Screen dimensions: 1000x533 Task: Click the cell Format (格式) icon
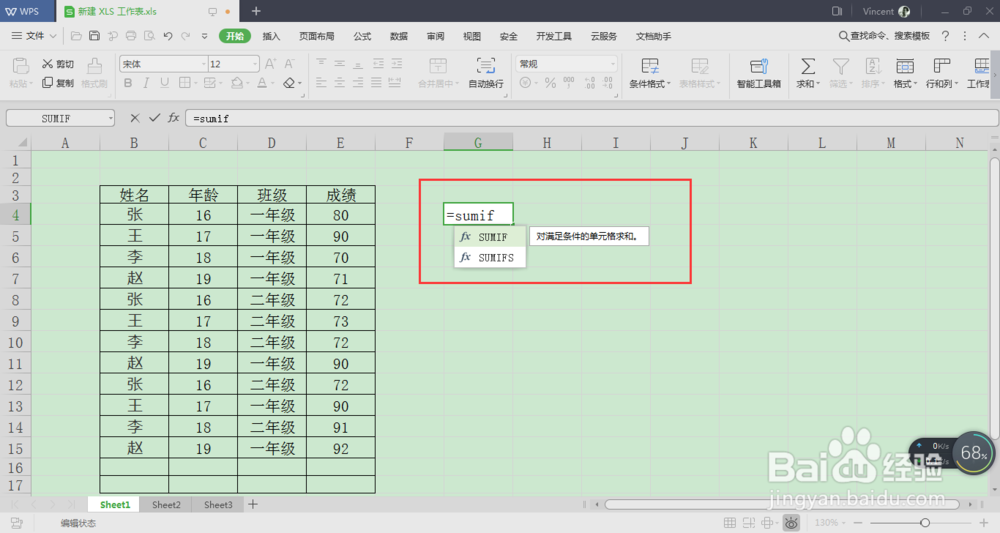pos(904,66)
